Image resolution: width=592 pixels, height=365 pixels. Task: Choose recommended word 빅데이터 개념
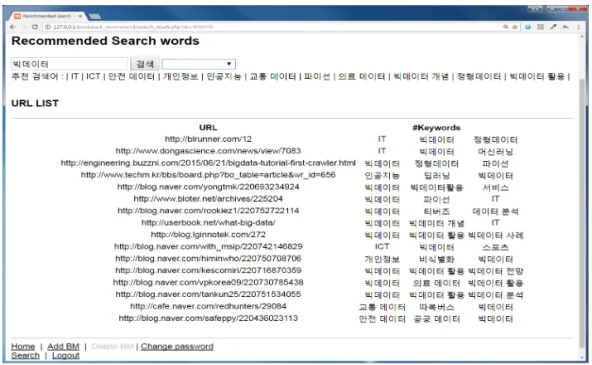[x=421, y=76]
